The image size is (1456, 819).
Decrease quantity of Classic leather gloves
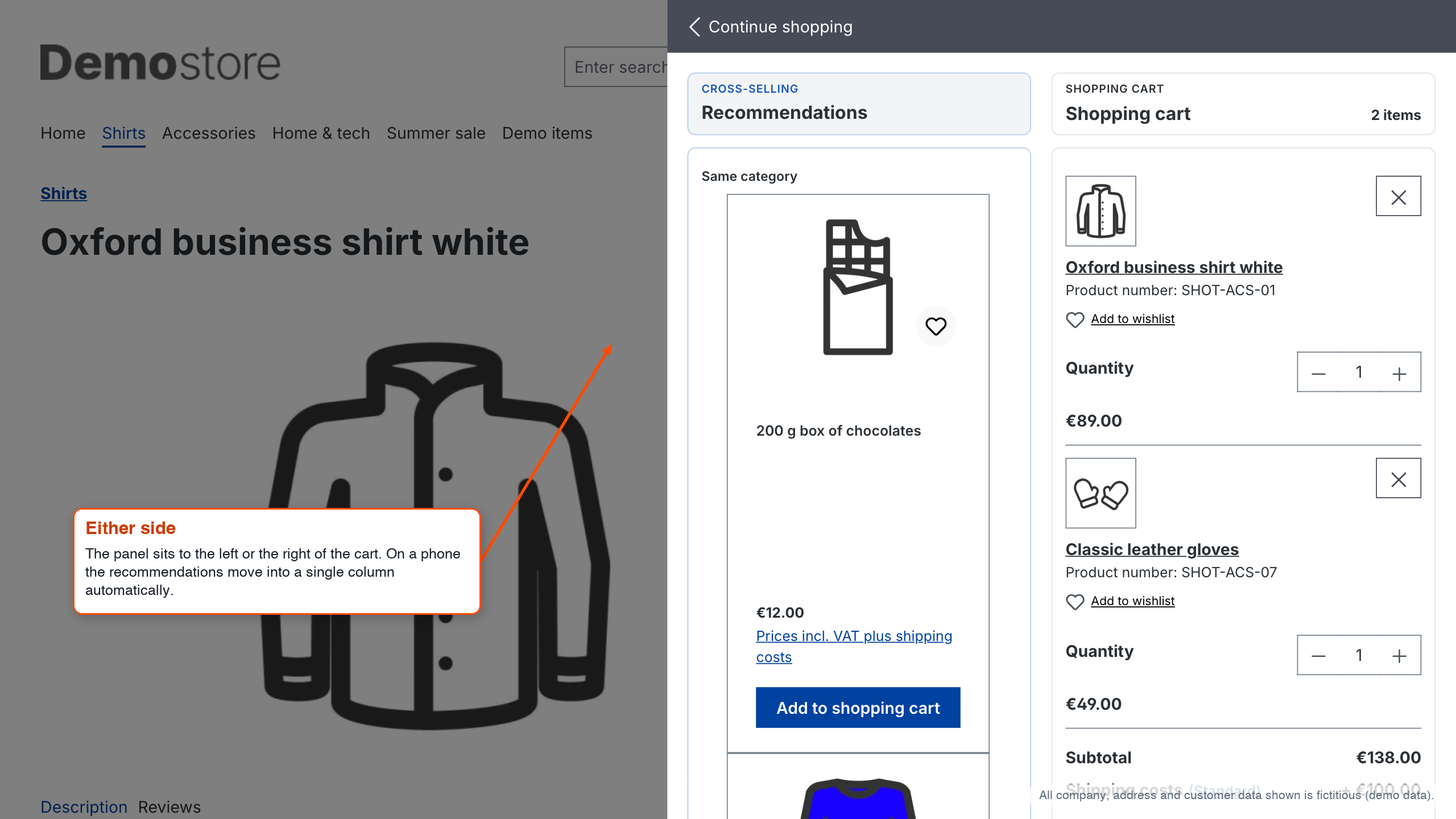click(1318, 656)
